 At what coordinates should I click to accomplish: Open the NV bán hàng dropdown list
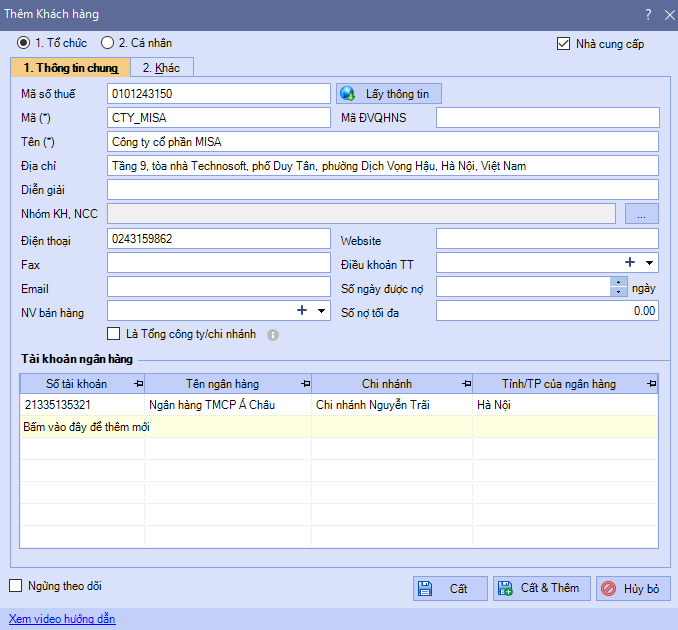click(x=321, y=311)
